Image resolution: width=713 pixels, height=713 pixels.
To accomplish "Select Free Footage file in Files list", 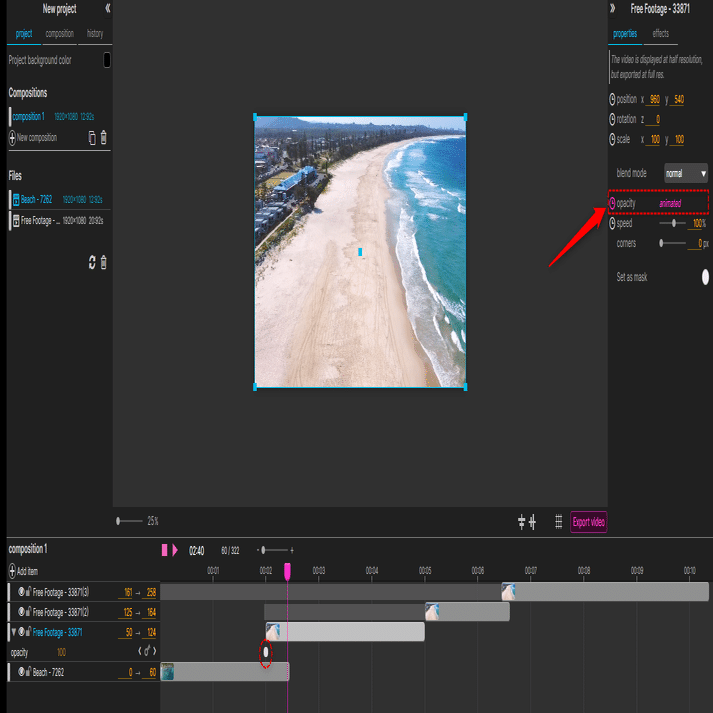I will [58, 221].
